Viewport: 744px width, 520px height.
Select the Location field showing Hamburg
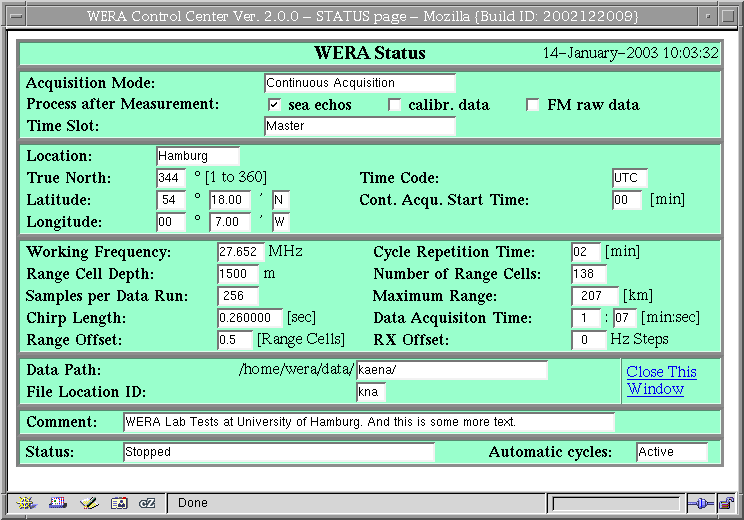click(198, 156)
